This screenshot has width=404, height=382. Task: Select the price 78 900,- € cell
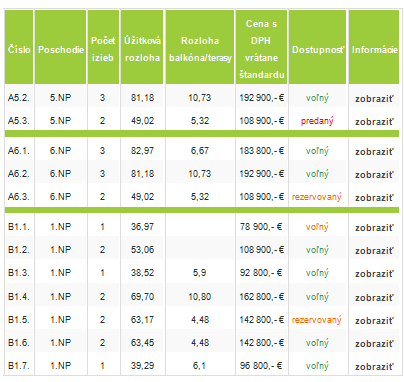click(x=261, y=227)
